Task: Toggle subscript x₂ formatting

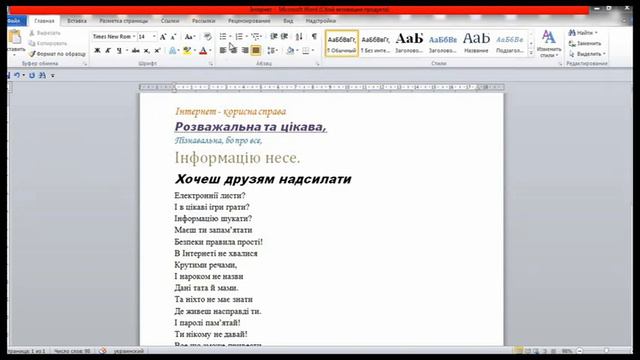Action: pyautogui.click(x=147, y=51)
